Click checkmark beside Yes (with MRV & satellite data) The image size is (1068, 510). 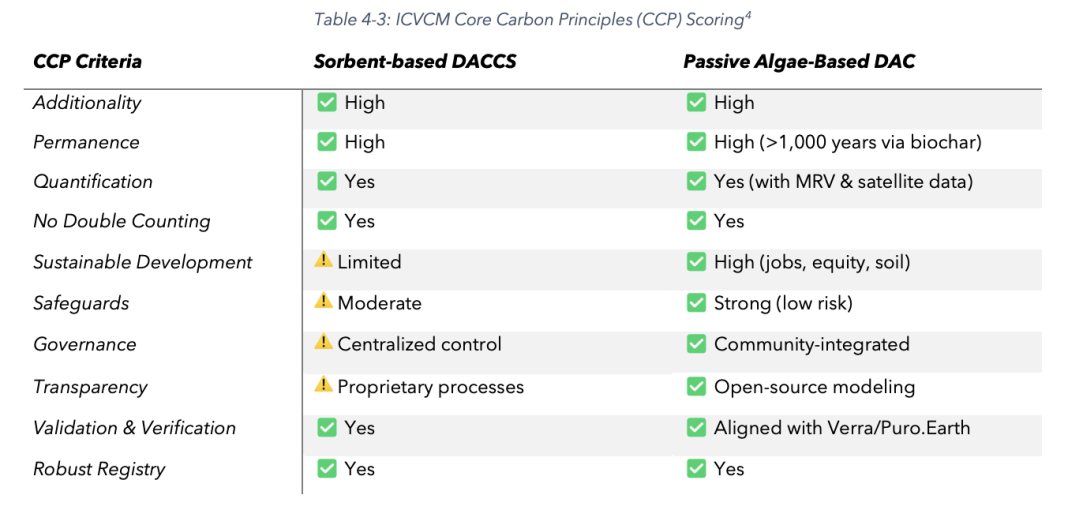[696, 181]
